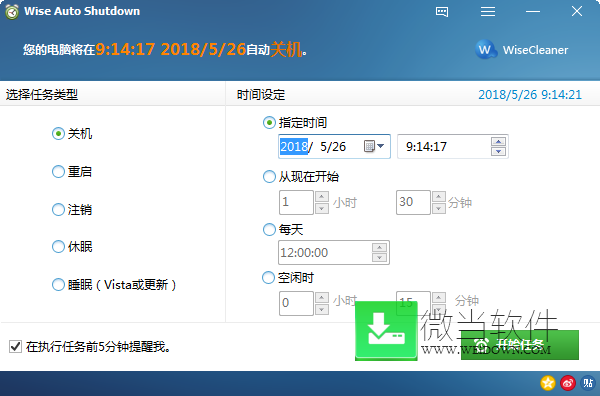Screen dimensions: 600x396
Task: Click the 开始任务 start task button
Action: click(520, 345)
